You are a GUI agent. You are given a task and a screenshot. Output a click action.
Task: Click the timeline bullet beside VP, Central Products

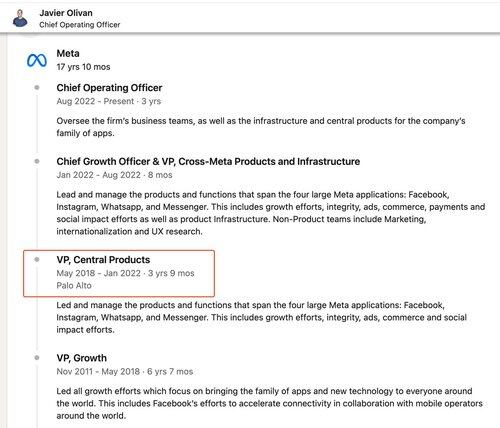click(x=37, y=259)
